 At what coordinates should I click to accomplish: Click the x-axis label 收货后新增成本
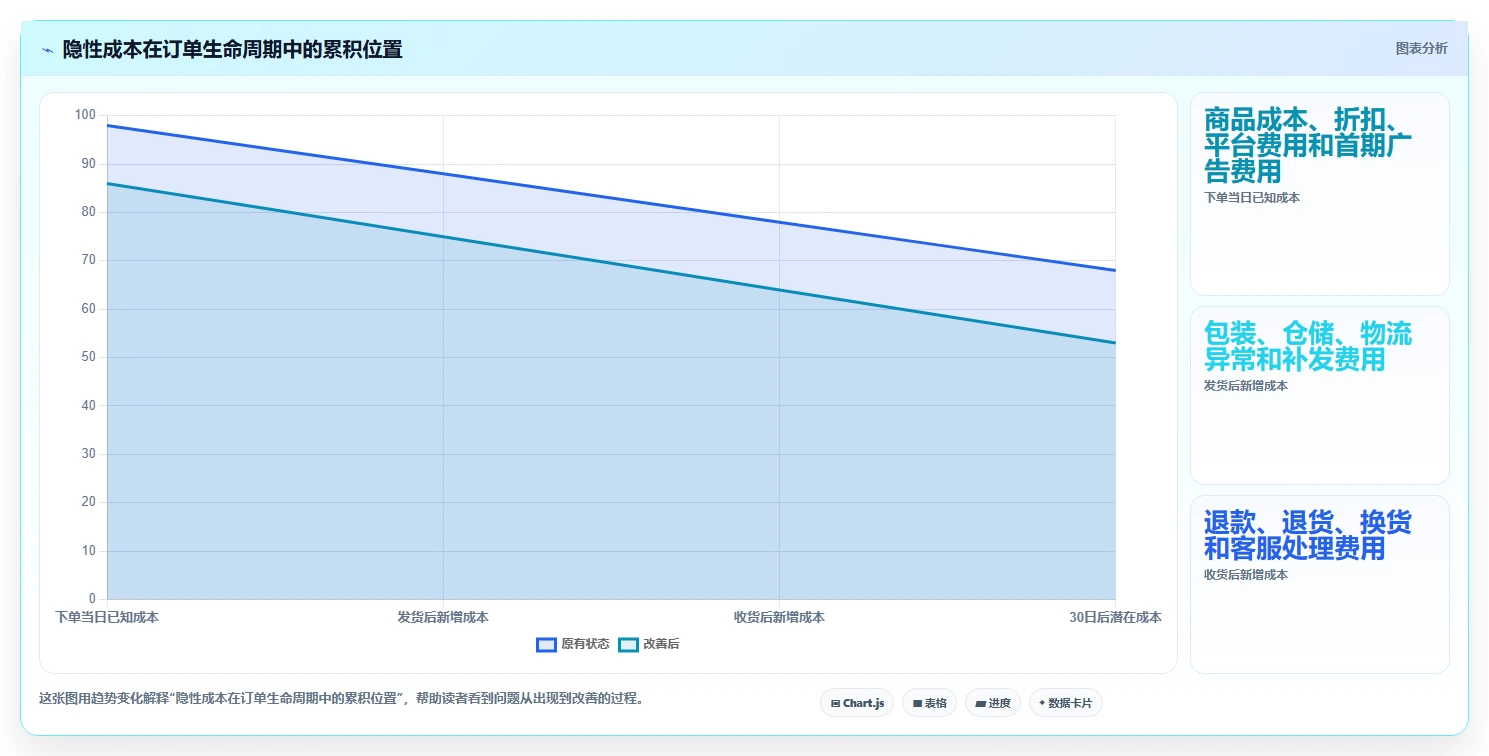[779, 617]
